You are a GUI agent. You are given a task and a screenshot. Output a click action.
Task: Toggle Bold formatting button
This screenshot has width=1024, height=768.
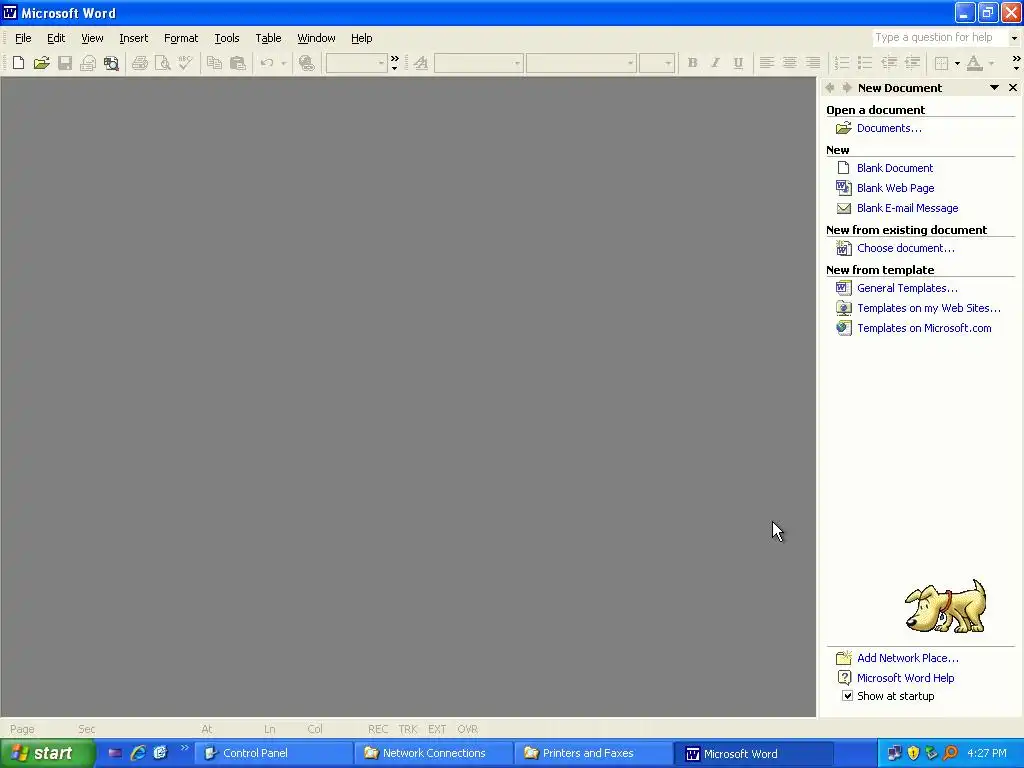[692, 63]
